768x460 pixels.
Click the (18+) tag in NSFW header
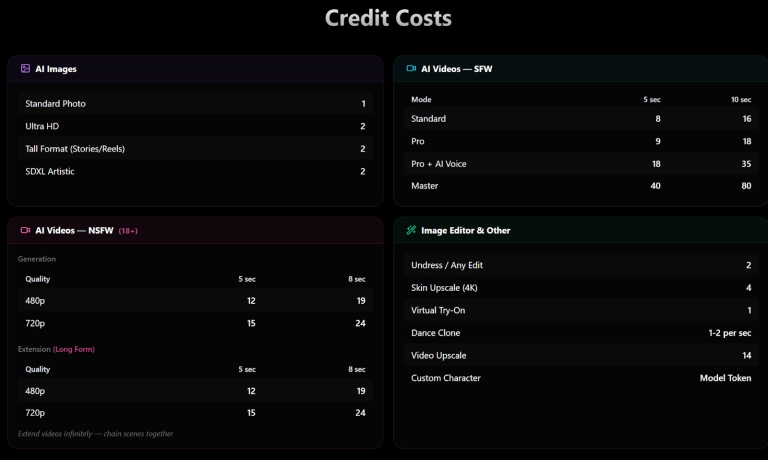(x=128, y=231)
